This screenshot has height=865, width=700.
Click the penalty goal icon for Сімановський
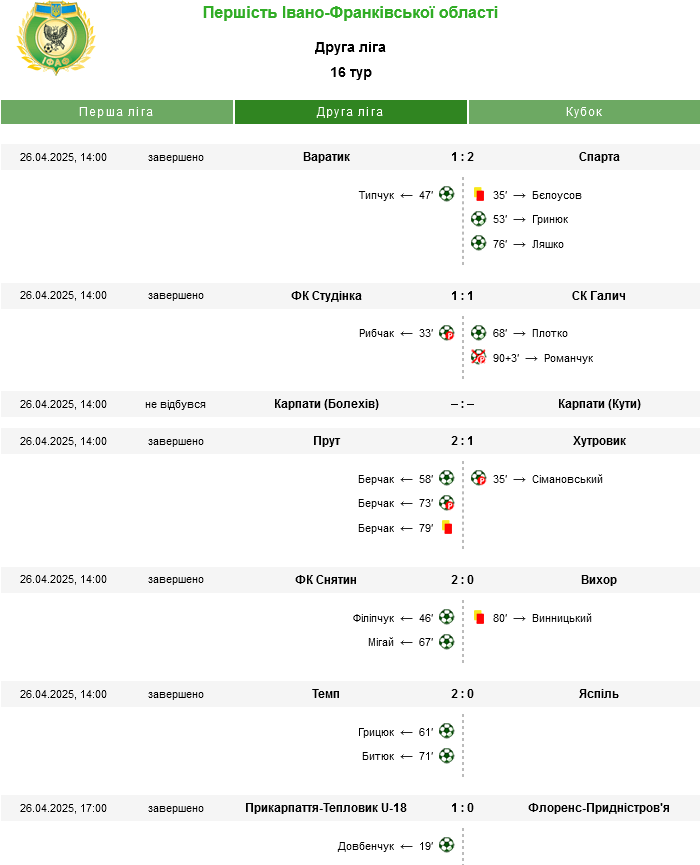(478, 478)
